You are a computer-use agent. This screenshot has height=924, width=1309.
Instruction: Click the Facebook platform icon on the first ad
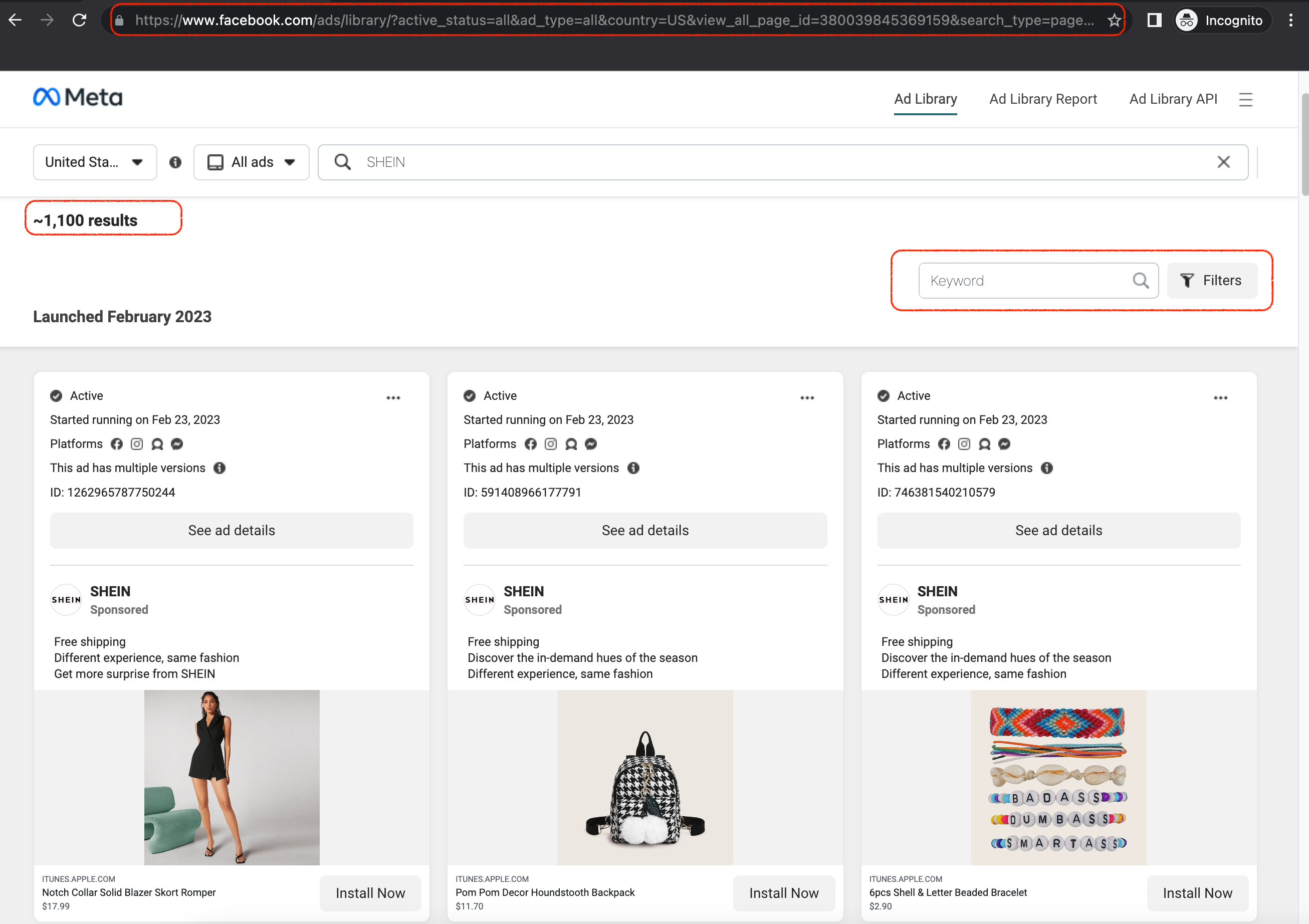pyautogui.click(x=116, y=444)
